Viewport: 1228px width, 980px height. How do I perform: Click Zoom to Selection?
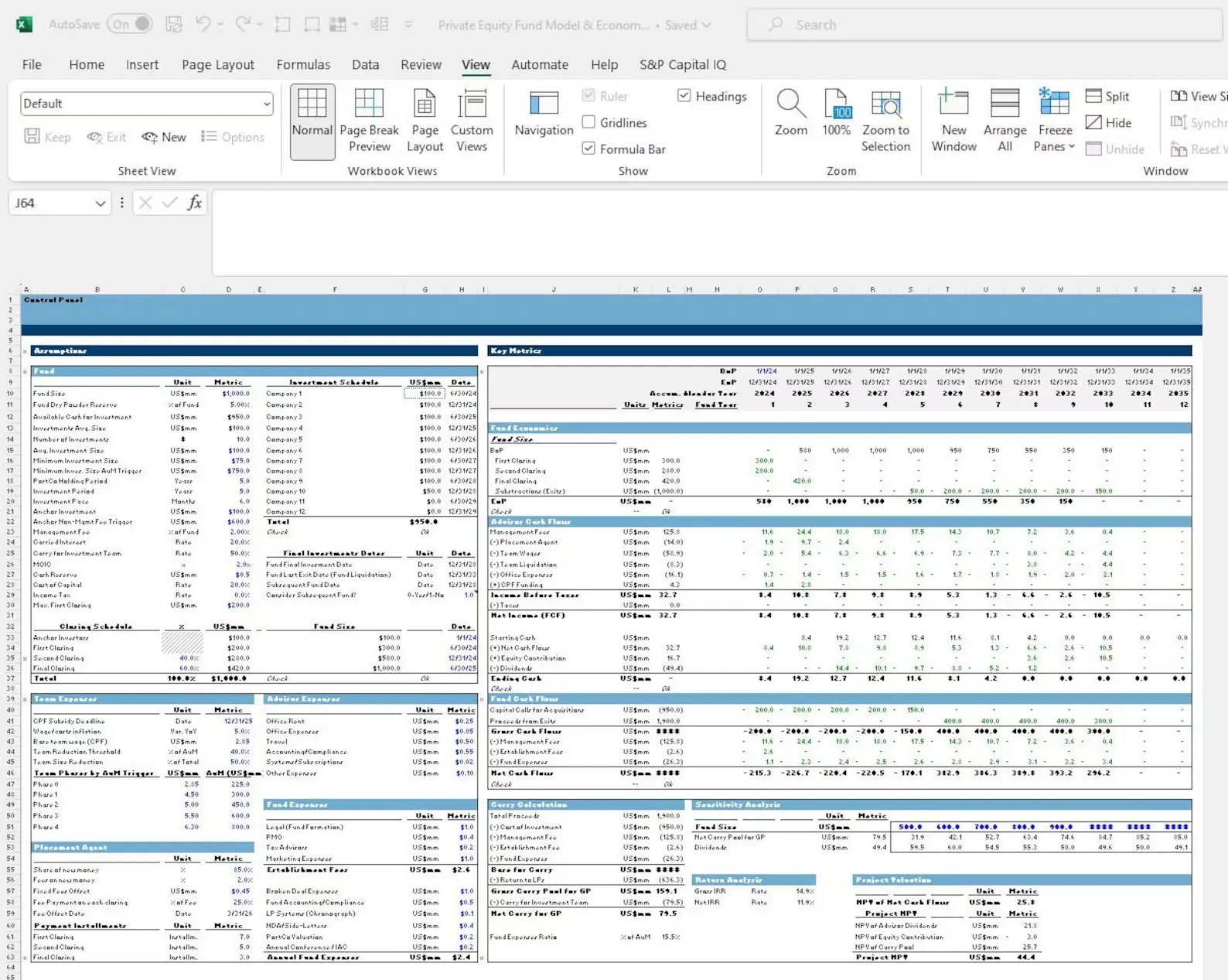tap(886, 121)
